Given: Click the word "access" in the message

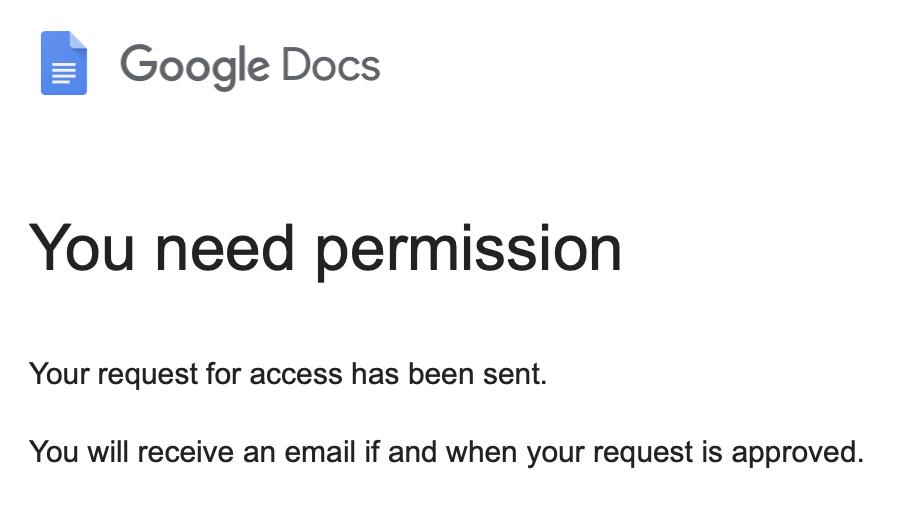Looking at the screenshot, I should click(296, 375).
